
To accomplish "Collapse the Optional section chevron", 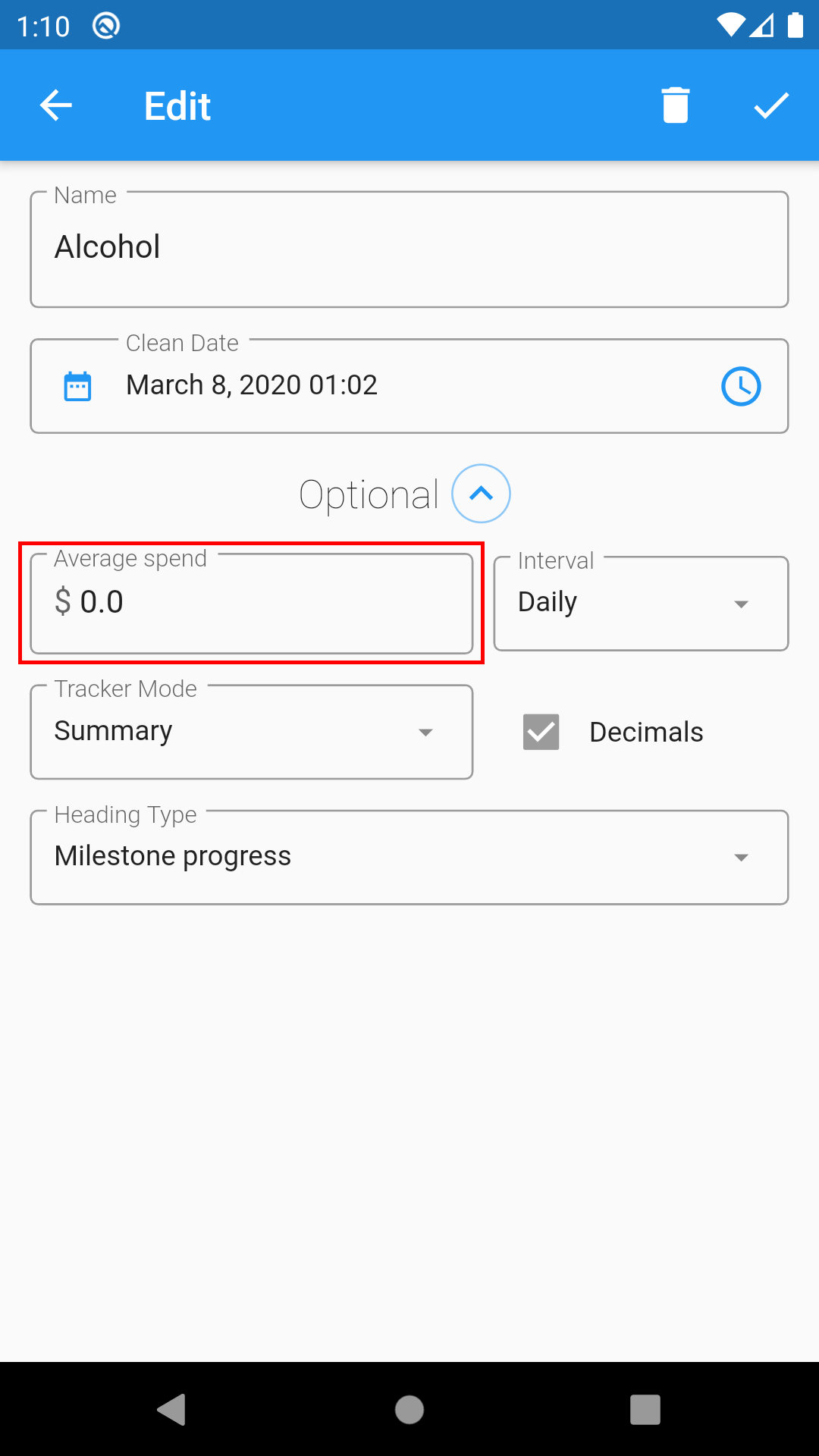I will 481,494.
